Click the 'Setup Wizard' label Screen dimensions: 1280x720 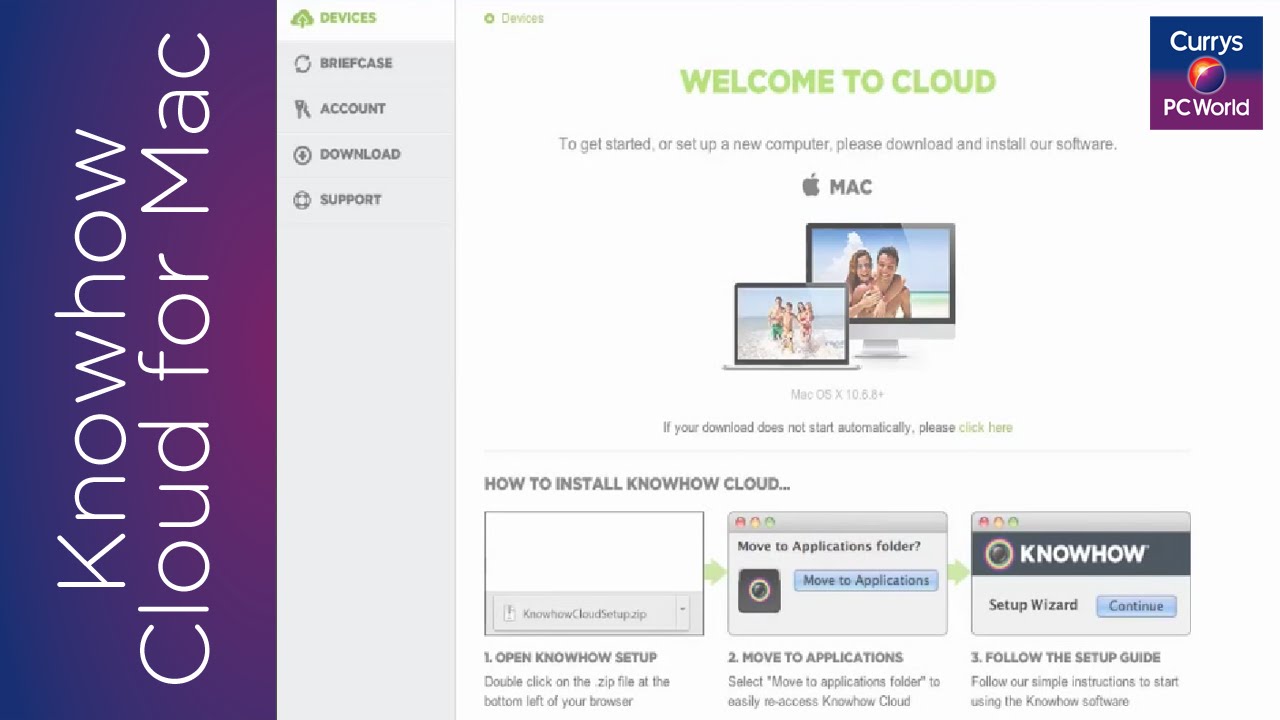coord(1033,605)
